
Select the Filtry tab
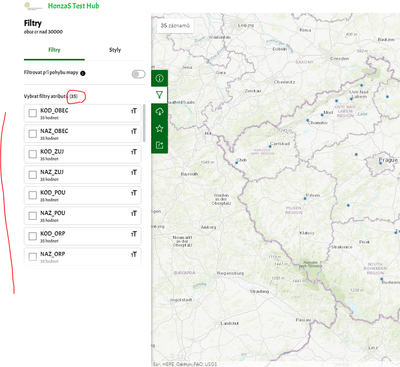54,50
